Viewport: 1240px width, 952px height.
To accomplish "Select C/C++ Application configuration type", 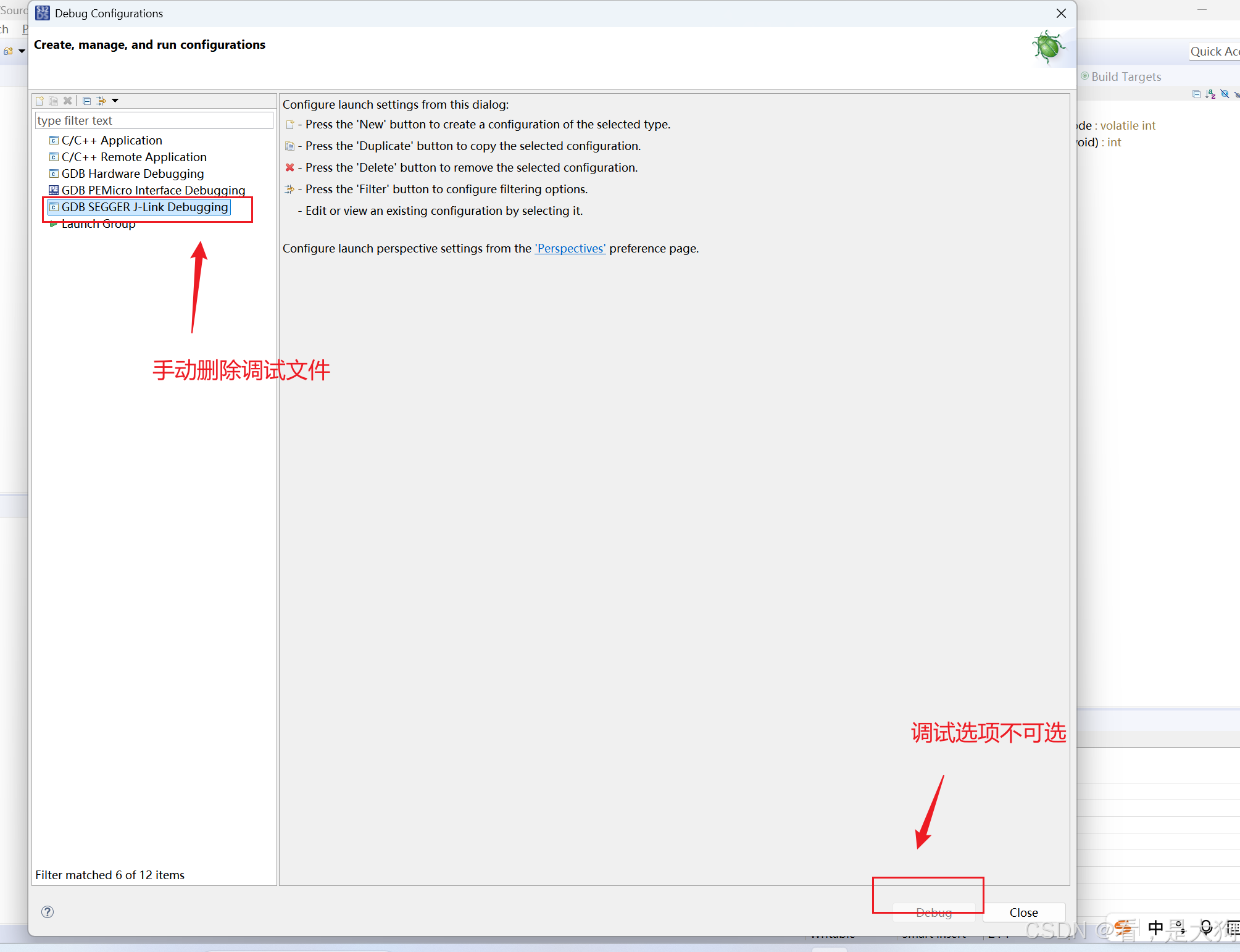I will pyautogui.click(x=112, y=140).
